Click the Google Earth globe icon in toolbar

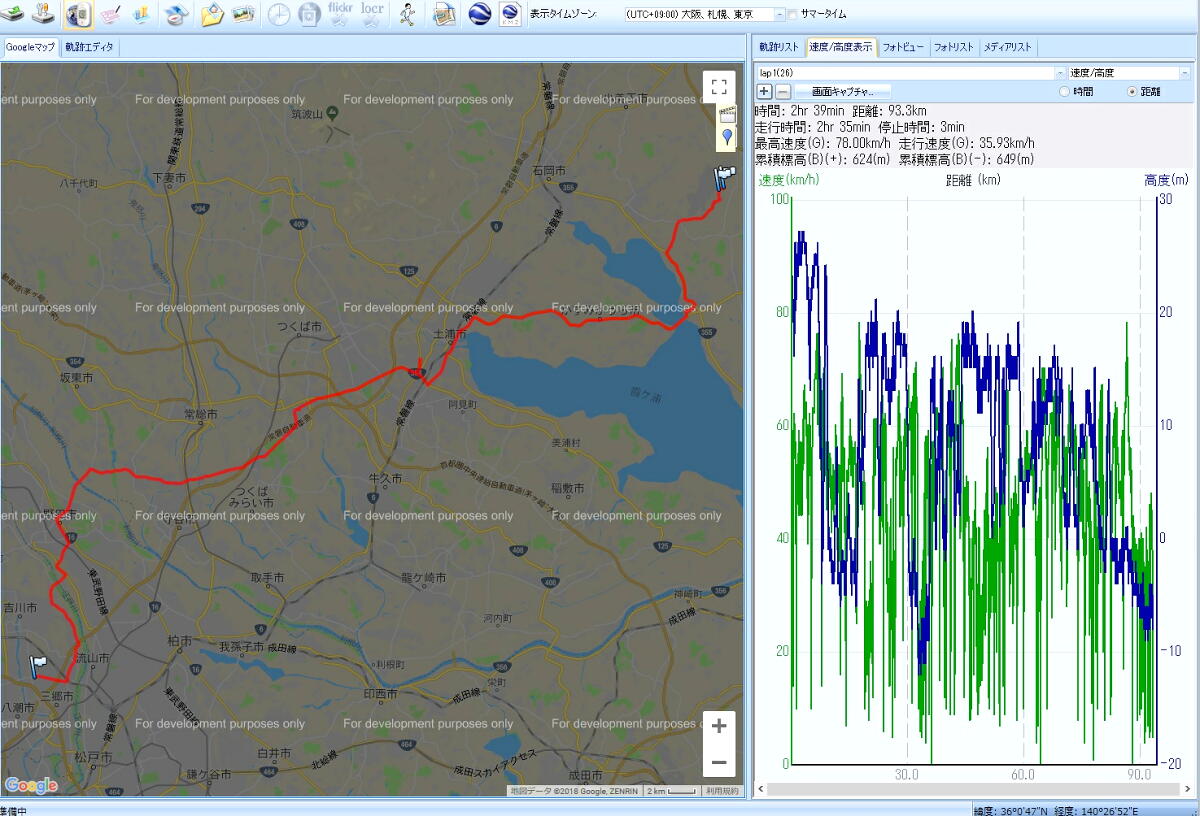pyautogui.click(x=480, y=14)
